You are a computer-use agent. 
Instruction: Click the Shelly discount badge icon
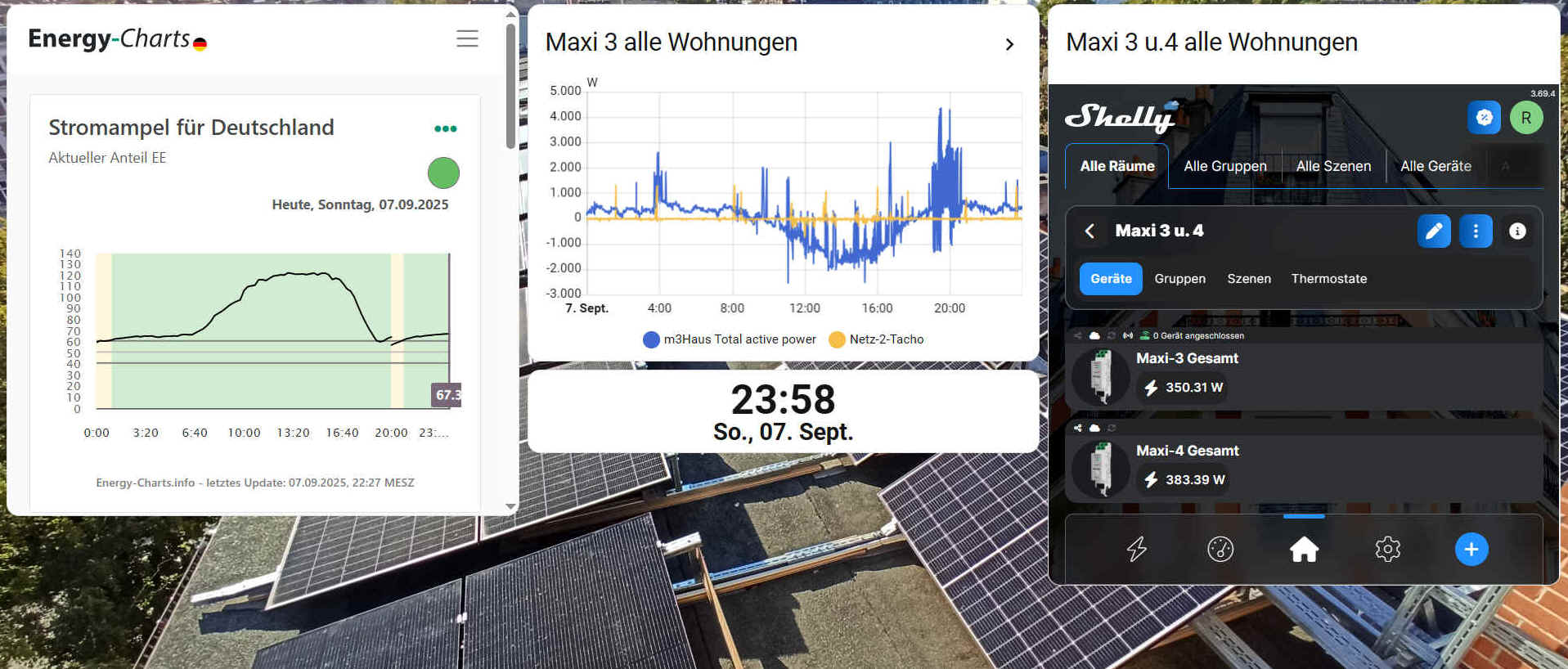click(x=1484, y=118)
